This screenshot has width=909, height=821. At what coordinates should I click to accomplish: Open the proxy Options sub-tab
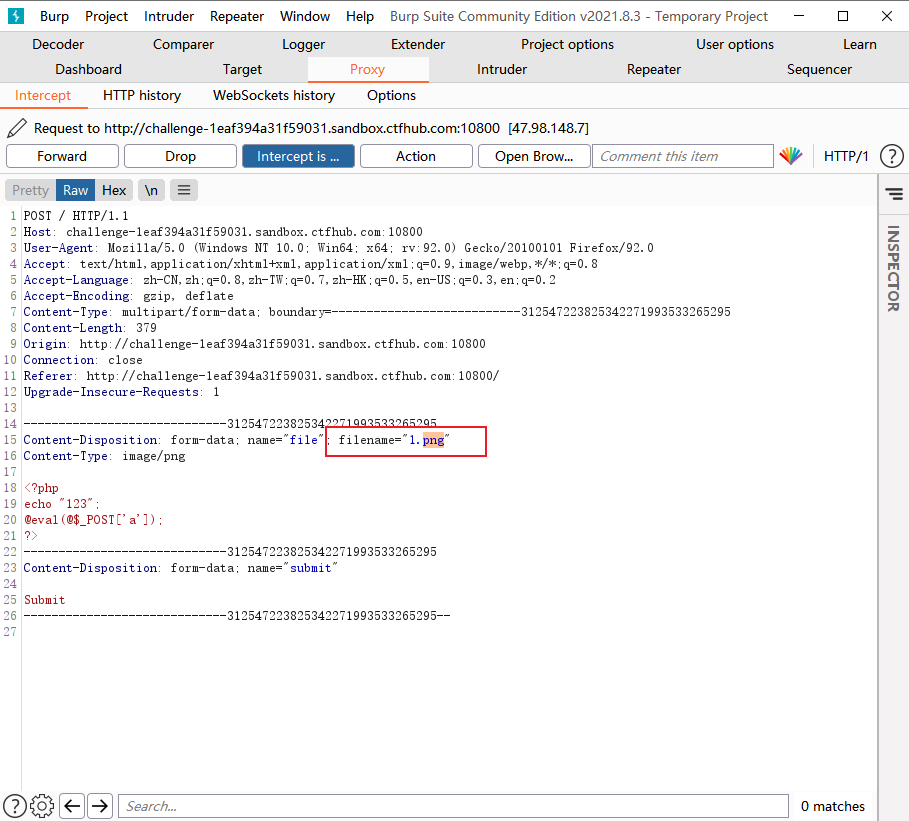(391, 95)
